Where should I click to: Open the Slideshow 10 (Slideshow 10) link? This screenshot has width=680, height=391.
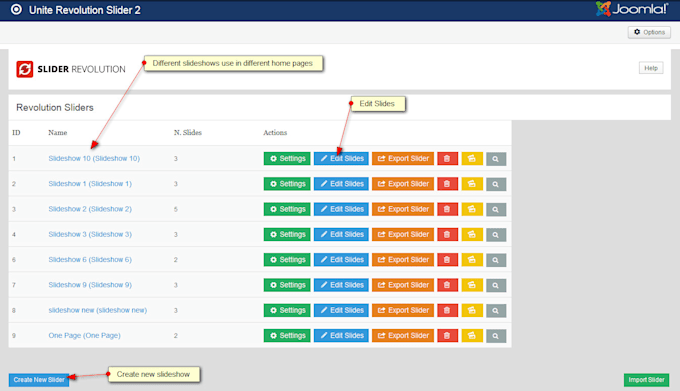point(94,159)
